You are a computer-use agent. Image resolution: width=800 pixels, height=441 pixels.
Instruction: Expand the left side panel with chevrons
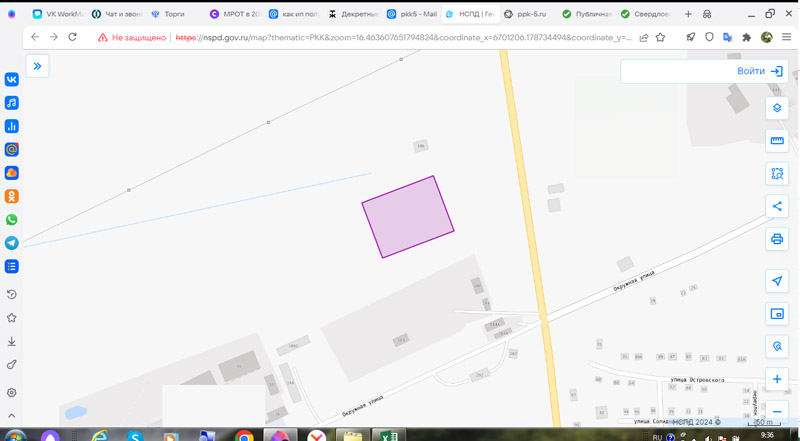(37, 66)
